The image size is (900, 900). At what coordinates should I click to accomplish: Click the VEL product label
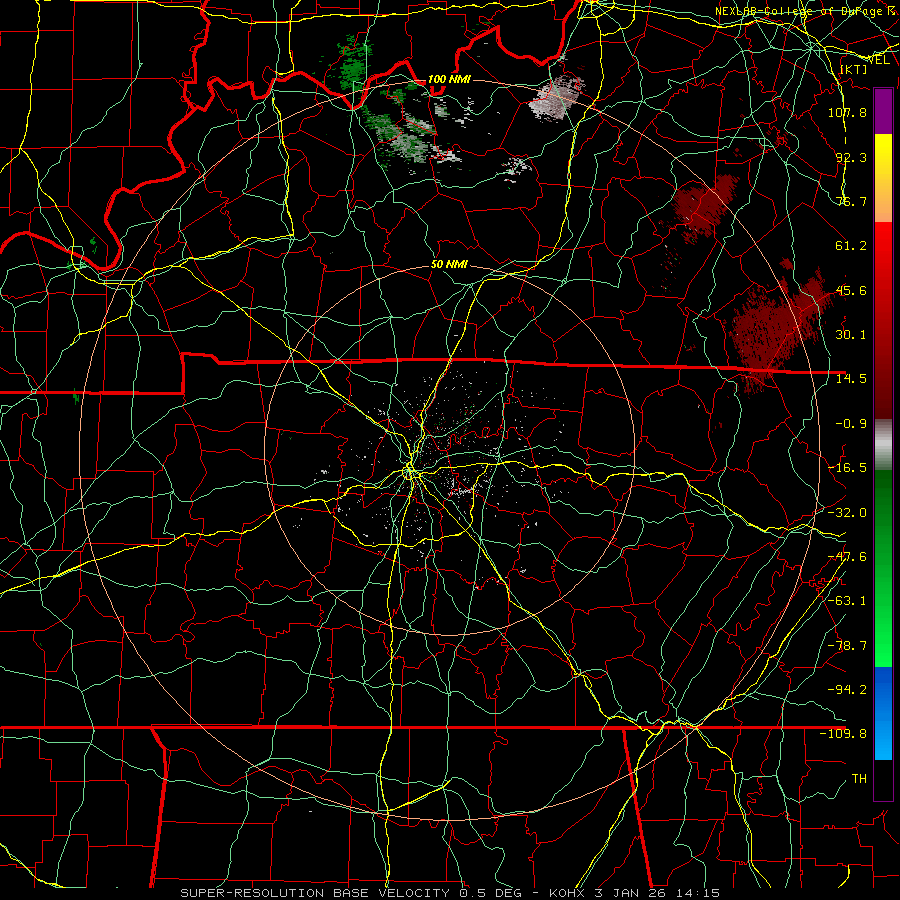(879, 60)
